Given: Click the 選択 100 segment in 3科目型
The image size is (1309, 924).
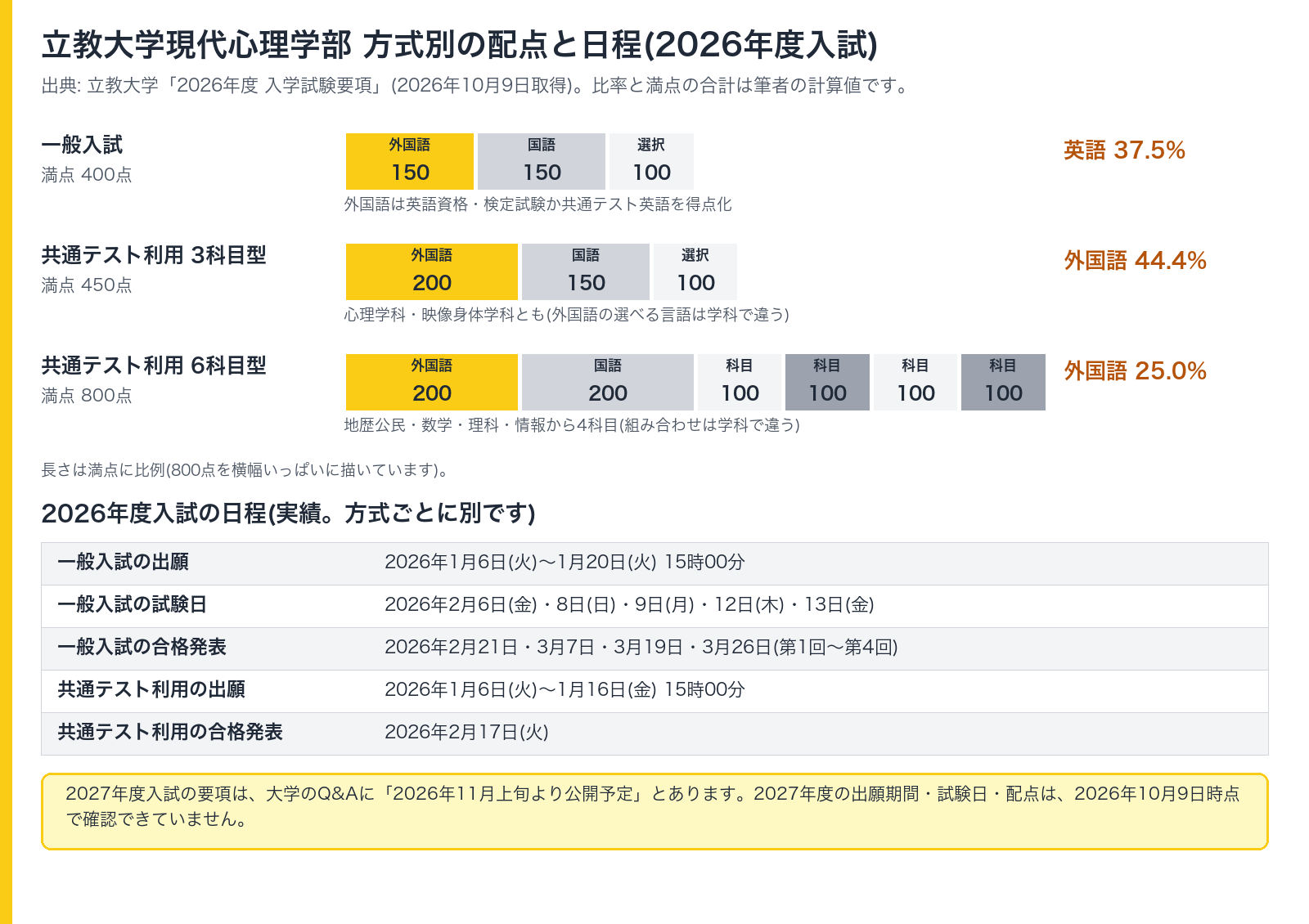Looking at the screenshot, I should pos(695,271).
